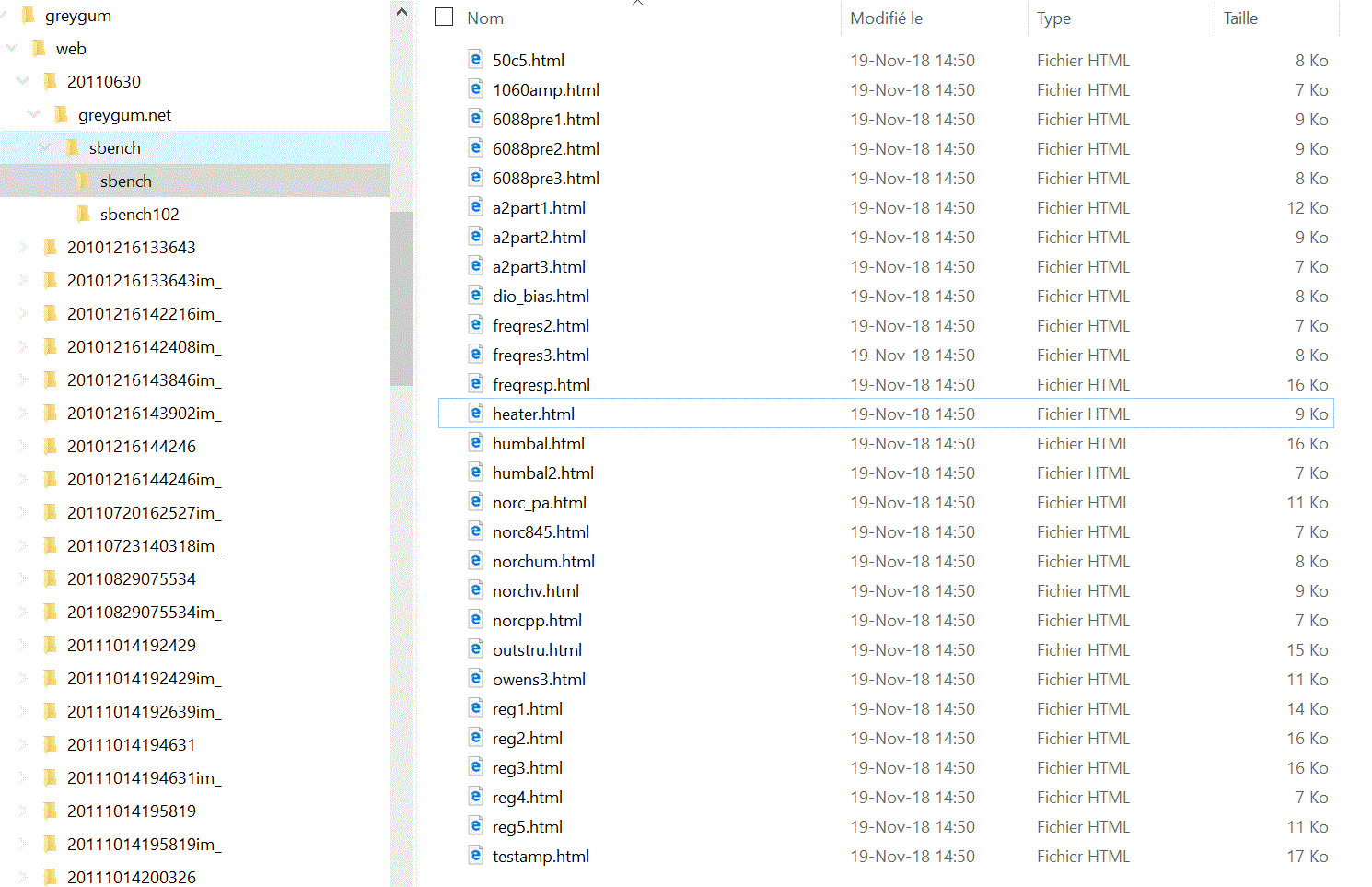This screenshot has width=1372, height=887.
Task: Collapse the highlighted sbench parent node
Action: 45,147
